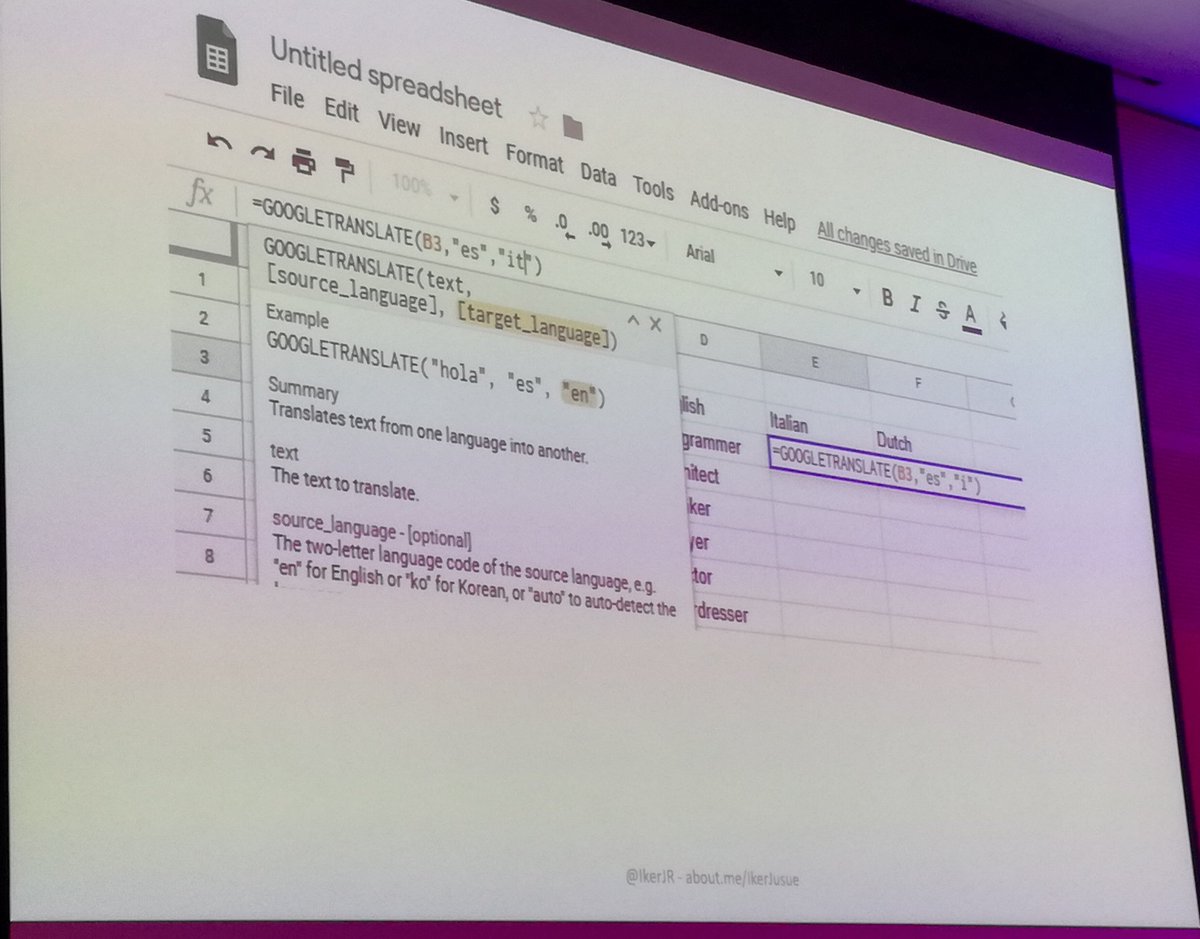
Task: Move spreadsheet using folder icon
Action: (572, 127)
